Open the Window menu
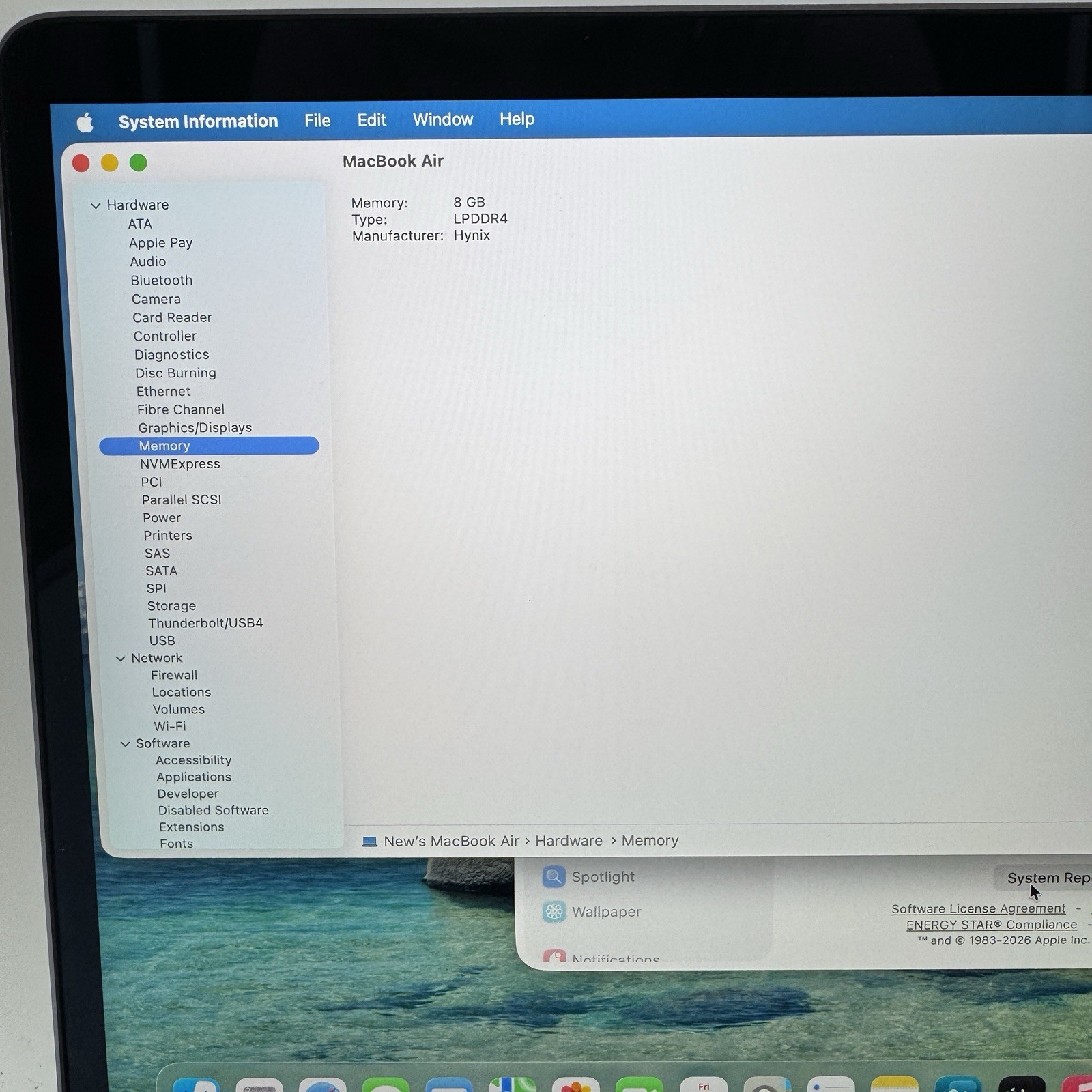Image resolution: width=1092 pixels, height=1092 pixels. pos(443,119)
